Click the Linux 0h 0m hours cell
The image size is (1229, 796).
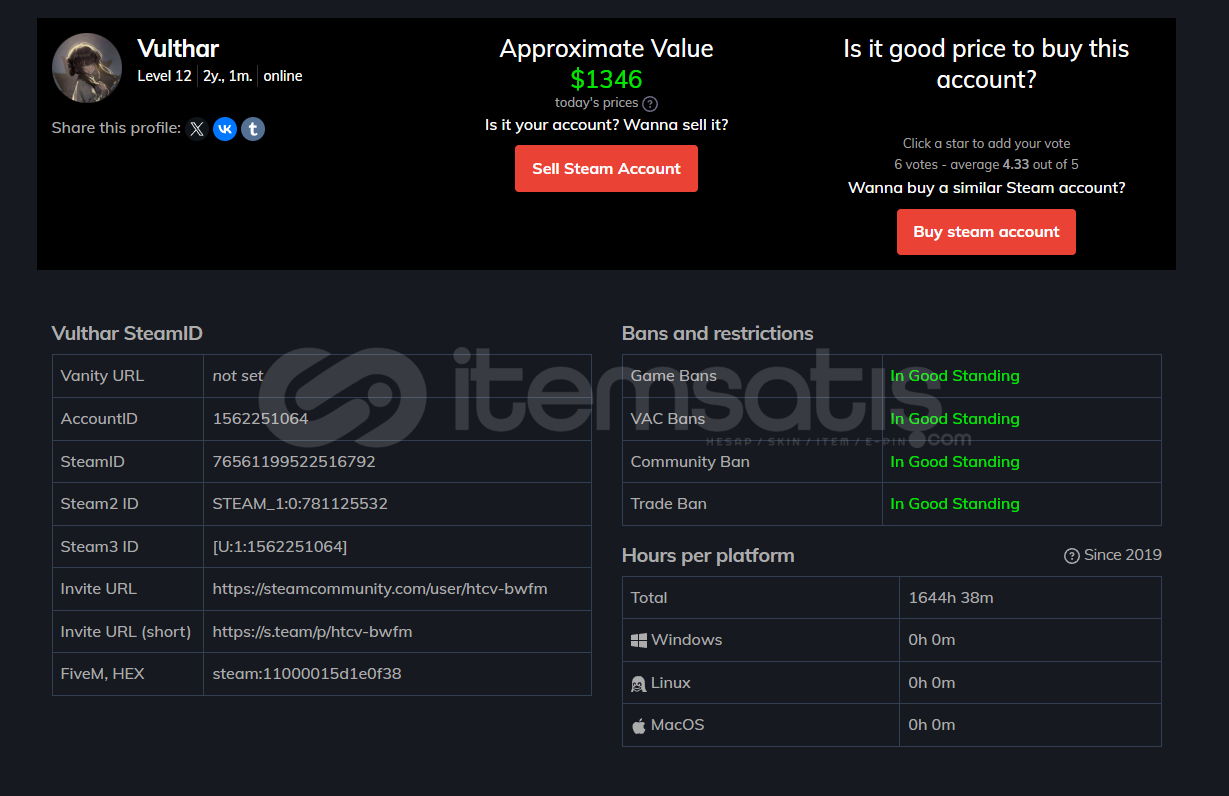(1030, 683)
